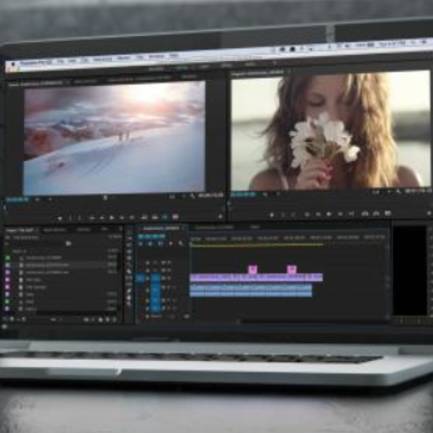Export a frame from the Source monitor
433x433 pixels.
click(175, 217)
